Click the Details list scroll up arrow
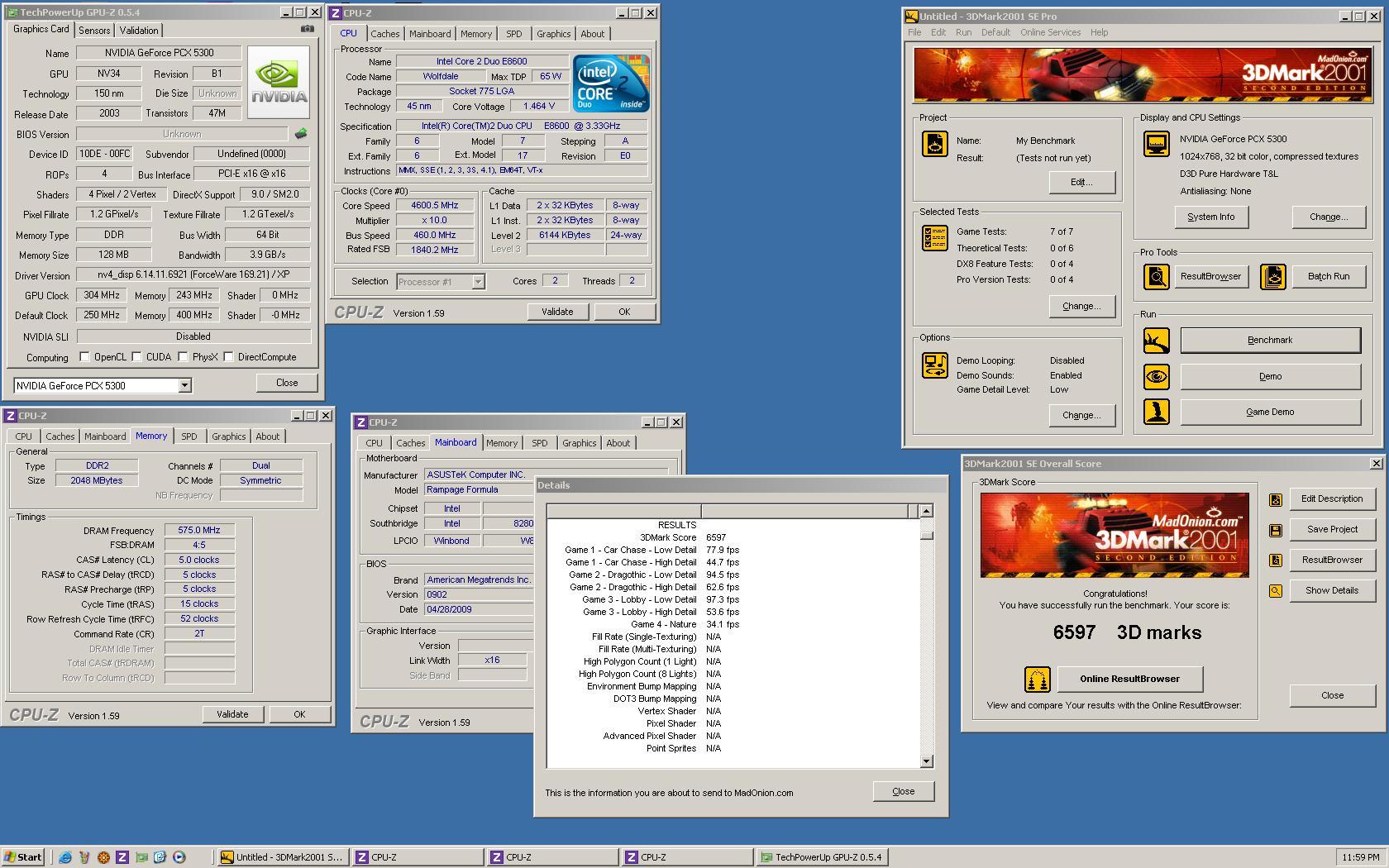Screen dimensions: 1389x868 926,511
